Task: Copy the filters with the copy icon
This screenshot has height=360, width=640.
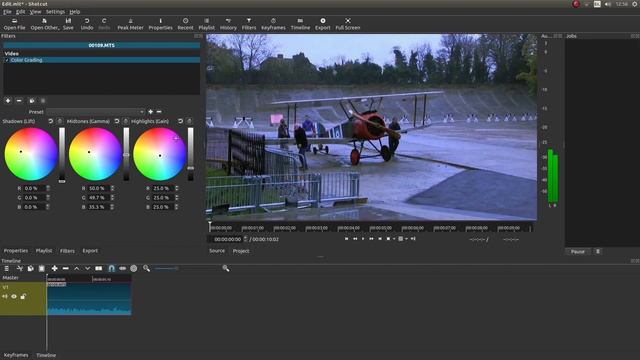Action: (x=32, y=100)
